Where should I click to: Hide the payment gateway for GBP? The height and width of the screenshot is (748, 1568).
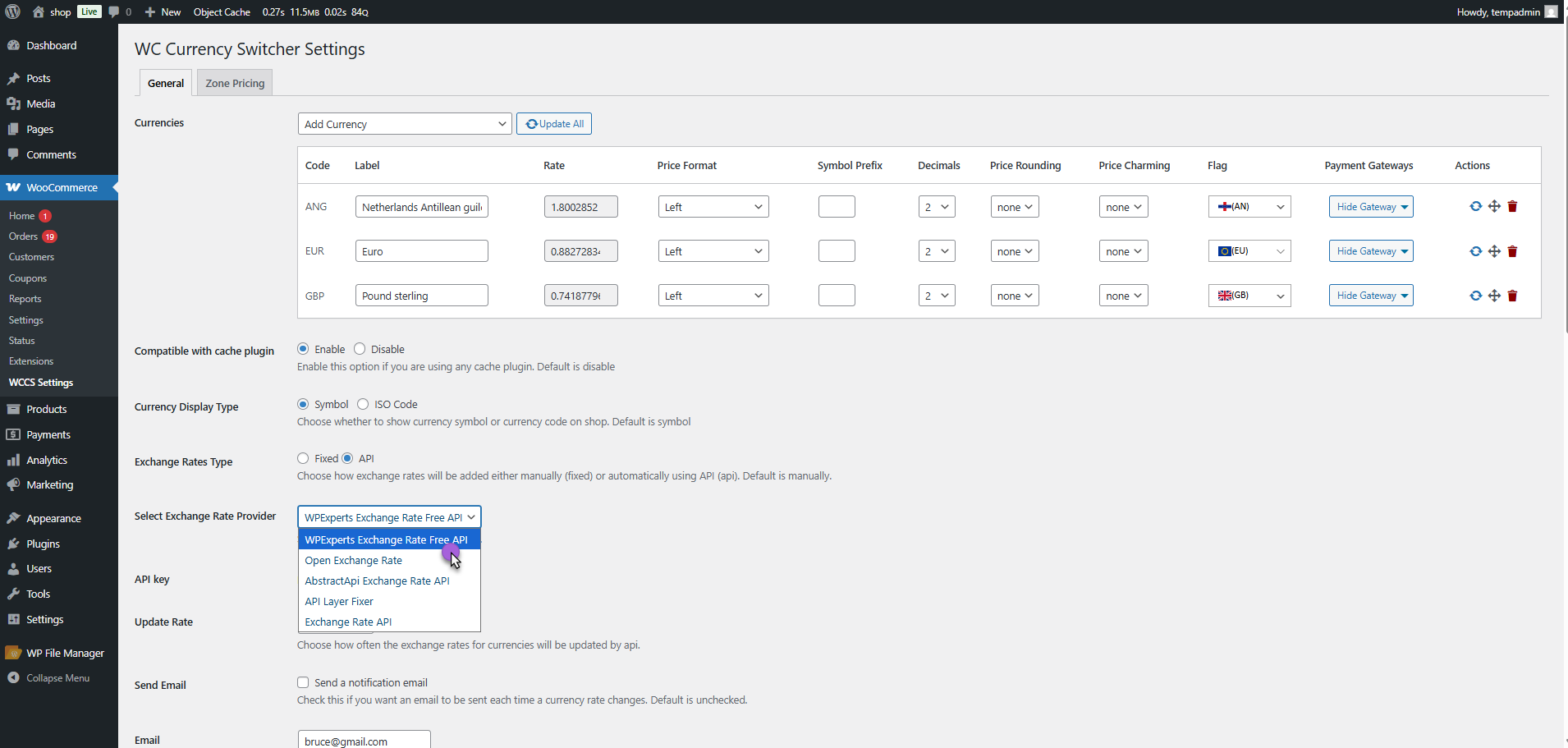coord(1369,295)
